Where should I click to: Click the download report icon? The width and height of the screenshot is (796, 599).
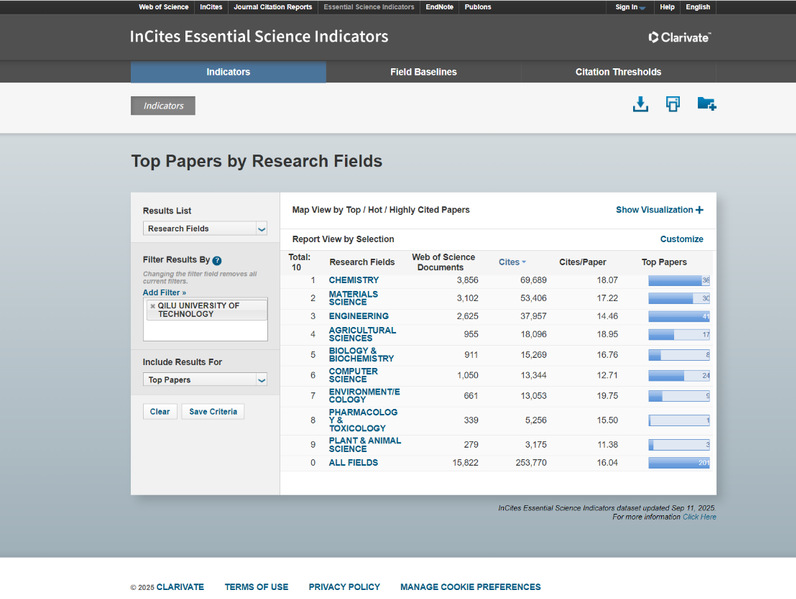pyautogui.click(x=640, y=104)
